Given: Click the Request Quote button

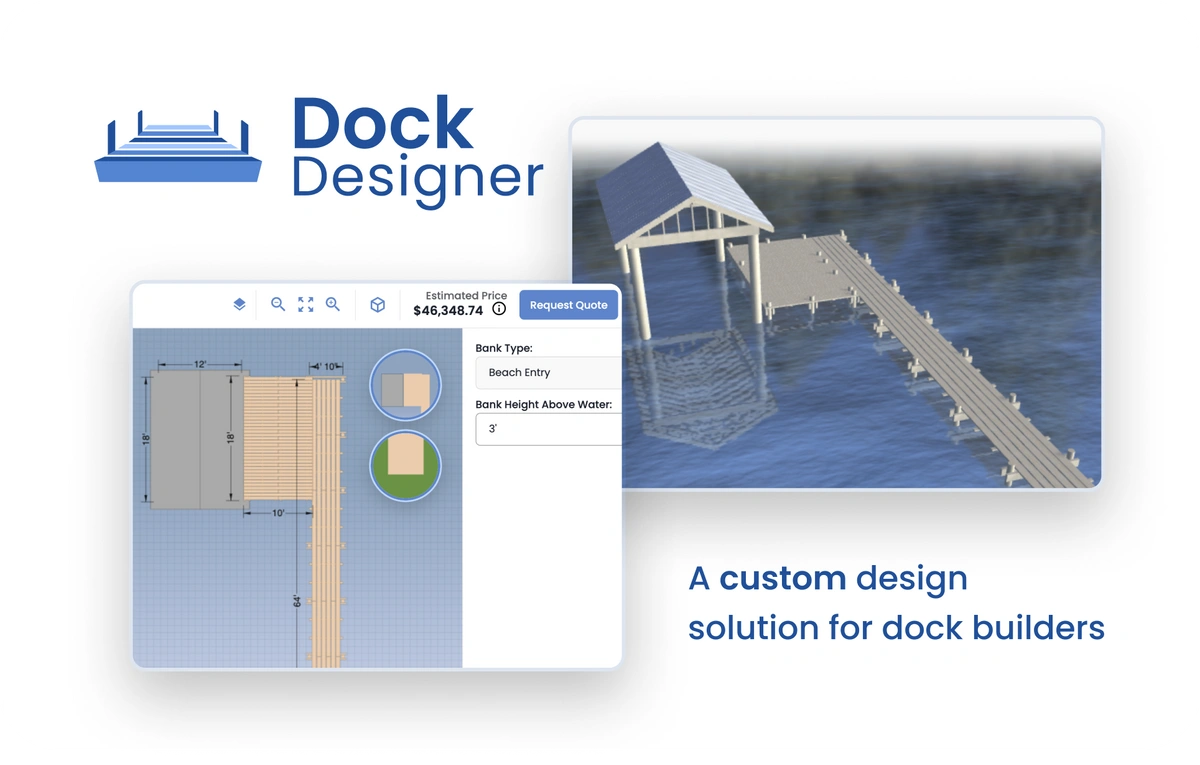Looking at the screenshot, I should pos(568,305).
